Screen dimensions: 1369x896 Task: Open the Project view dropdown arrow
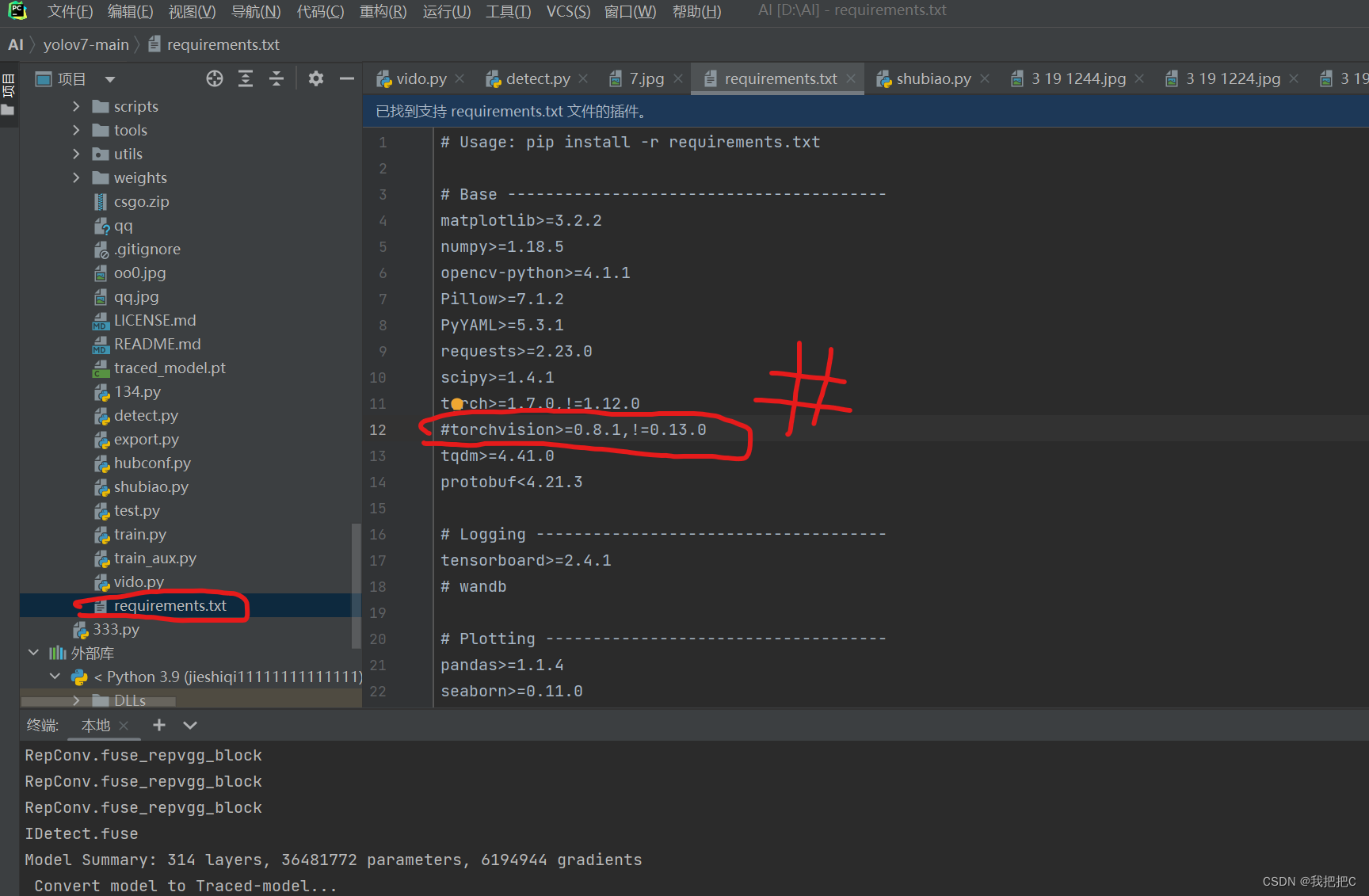110,79
